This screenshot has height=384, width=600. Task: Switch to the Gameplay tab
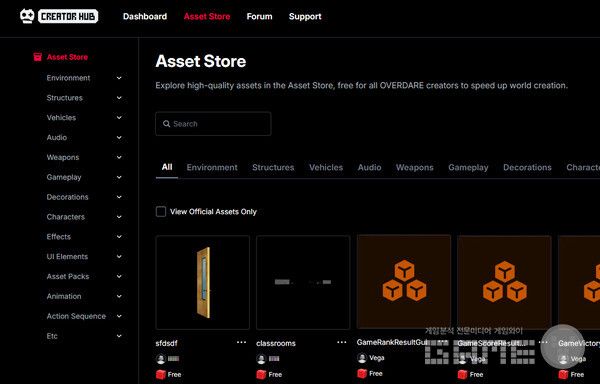point(468,168)
